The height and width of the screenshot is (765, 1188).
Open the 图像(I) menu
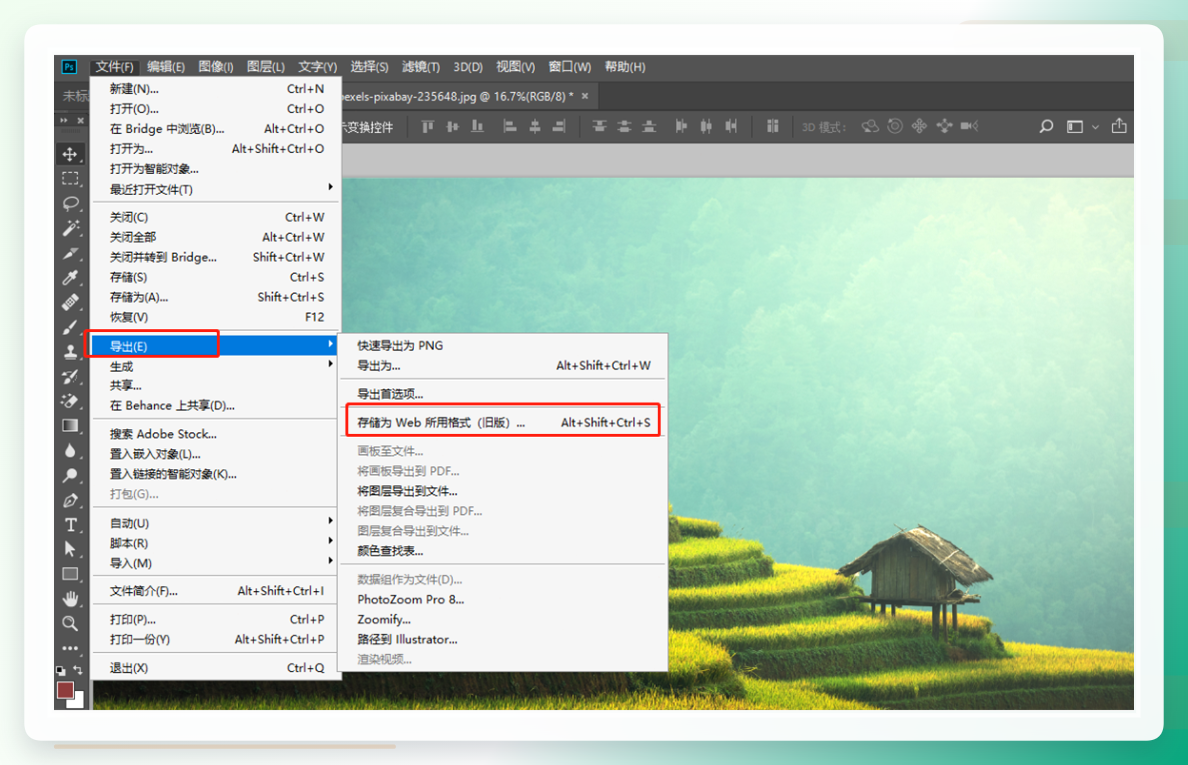tap(216, 67)
